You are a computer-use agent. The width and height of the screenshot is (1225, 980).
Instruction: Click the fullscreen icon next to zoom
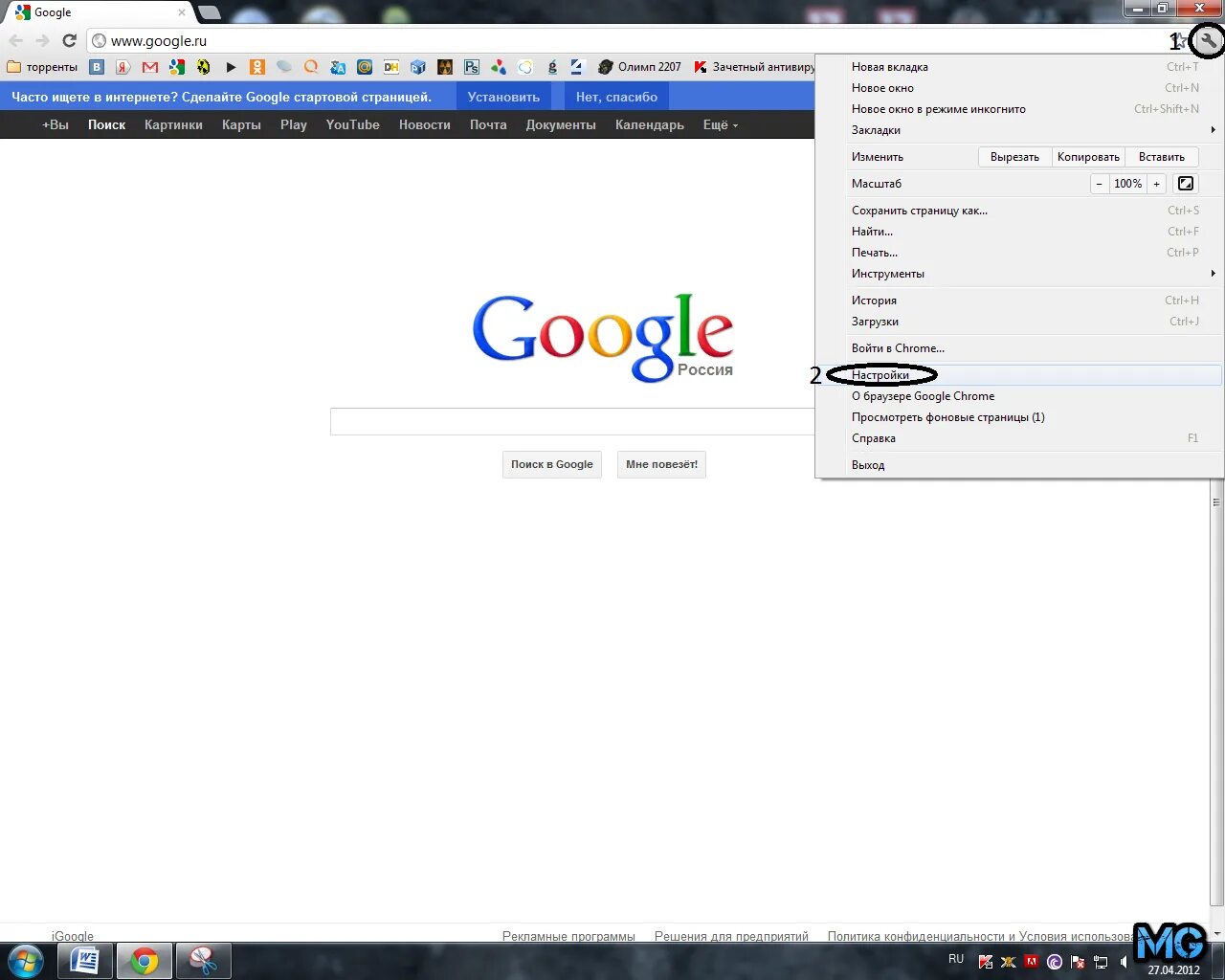(1186, 184)
